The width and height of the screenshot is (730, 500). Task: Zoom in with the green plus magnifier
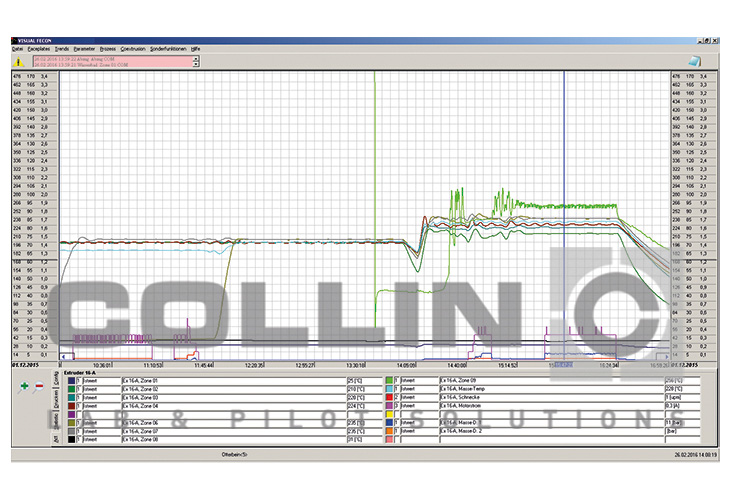24,386
